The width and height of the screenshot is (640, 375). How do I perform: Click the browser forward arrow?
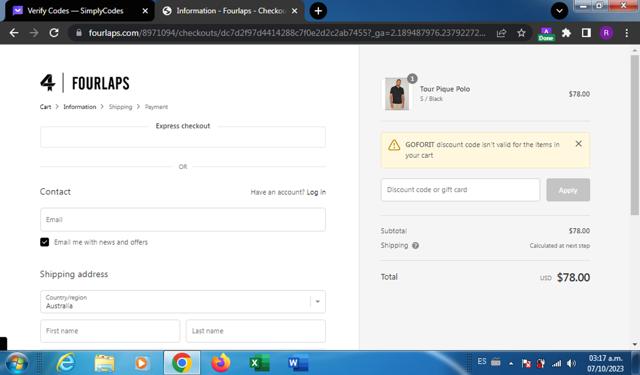(34, 33)
